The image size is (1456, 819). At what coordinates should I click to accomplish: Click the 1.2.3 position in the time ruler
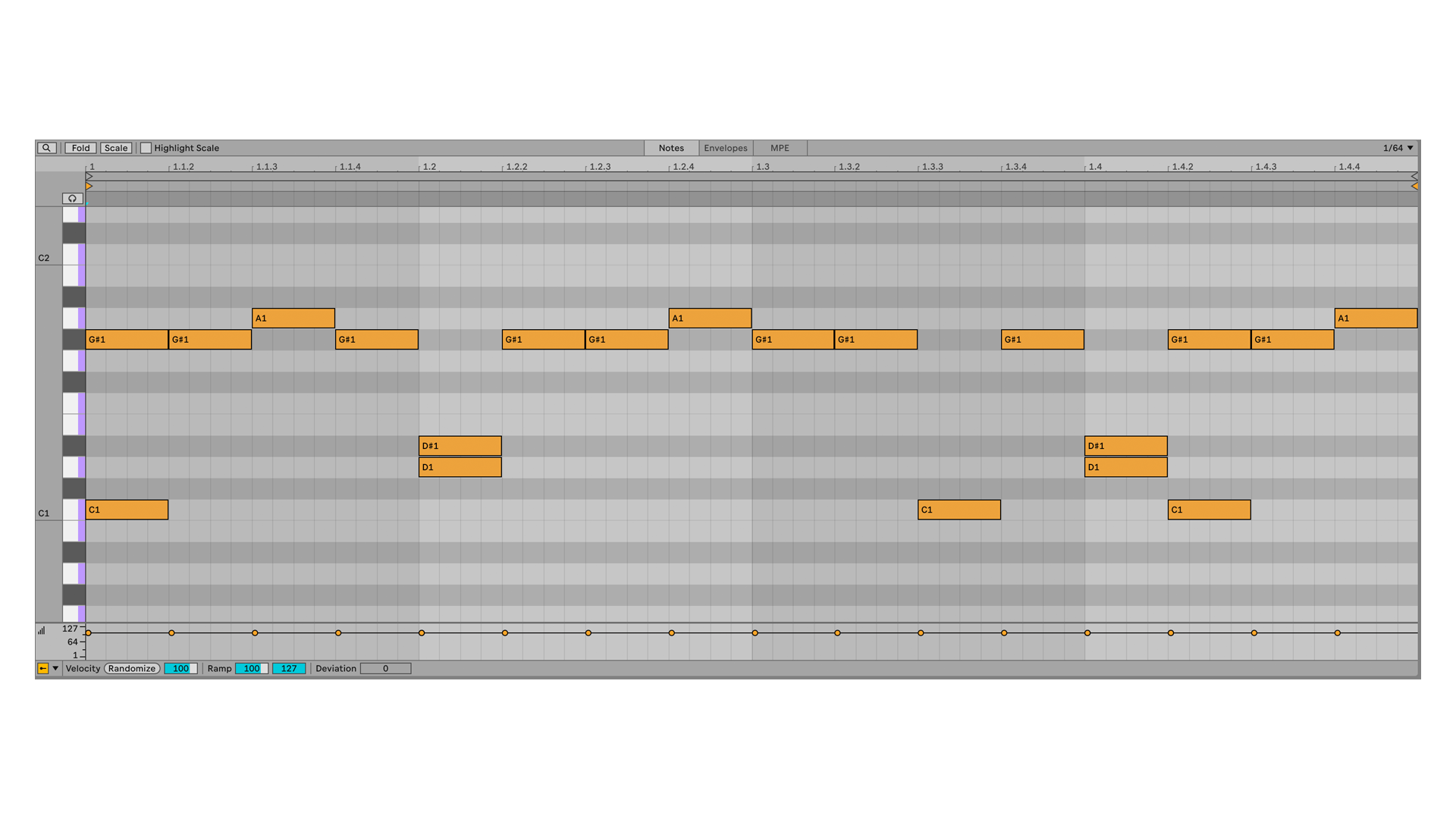click(x=600, y=166)
